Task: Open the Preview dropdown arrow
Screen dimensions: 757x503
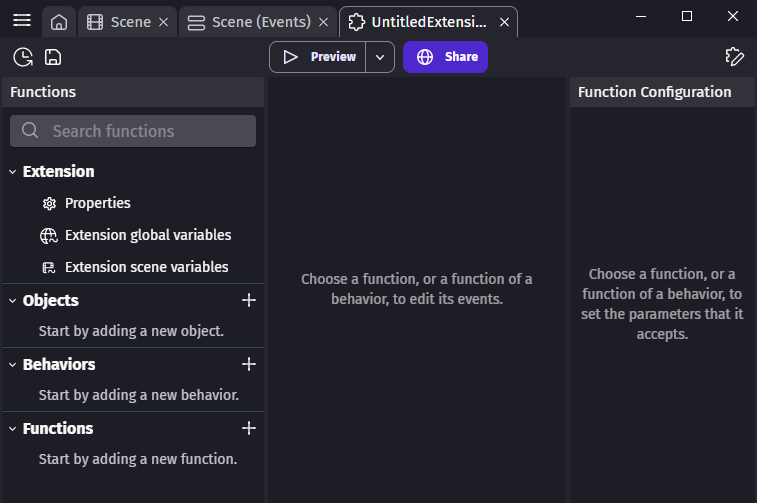Action: pyautogui.click(x=380, y=57)
